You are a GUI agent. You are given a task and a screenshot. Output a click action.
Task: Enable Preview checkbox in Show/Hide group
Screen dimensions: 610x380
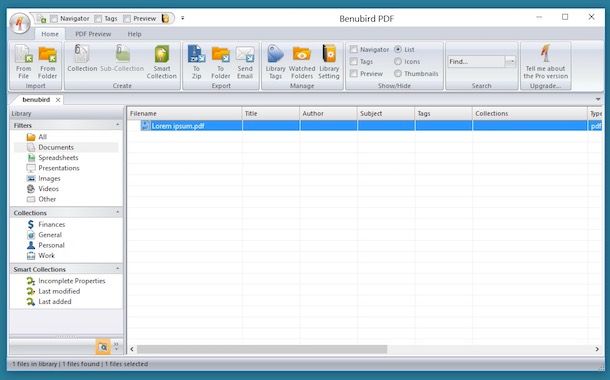pos(354,74)
